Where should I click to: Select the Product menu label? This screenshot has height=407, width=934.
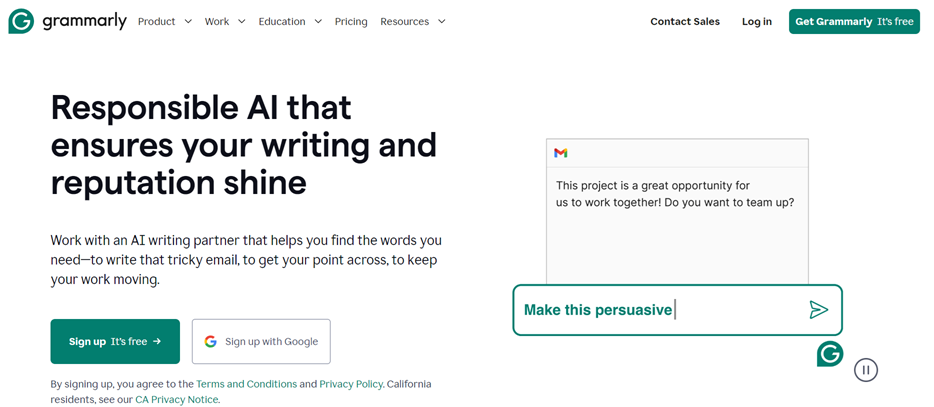point(157,21)
